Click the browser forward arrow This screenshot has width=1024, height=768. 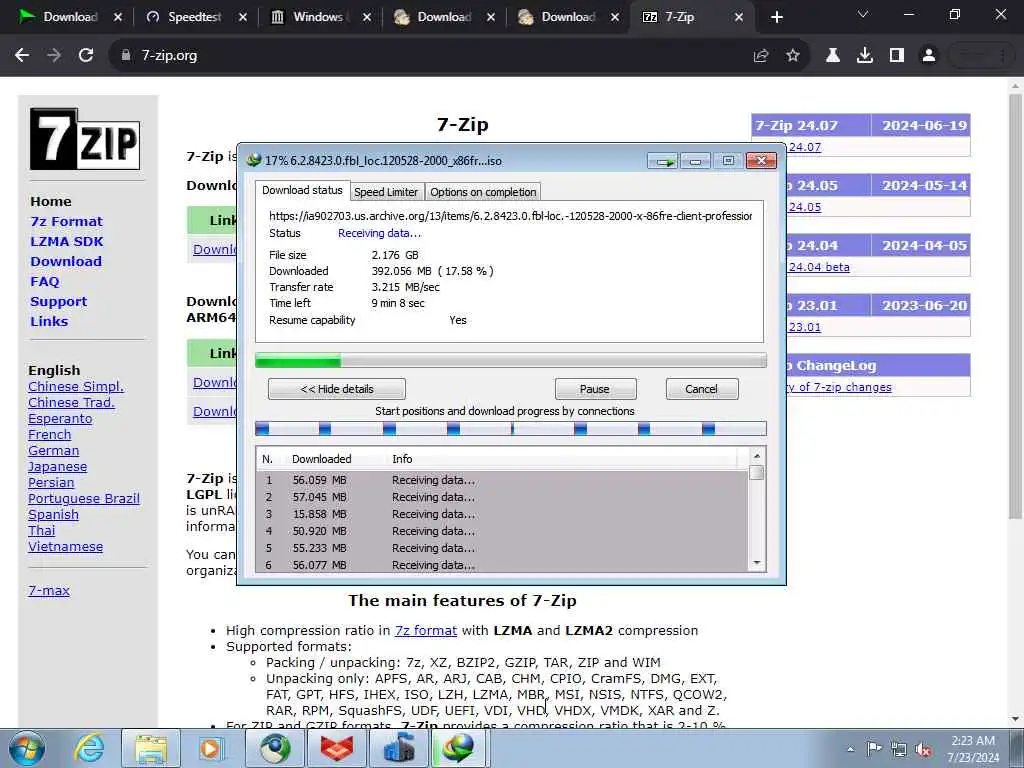point(54,56)
